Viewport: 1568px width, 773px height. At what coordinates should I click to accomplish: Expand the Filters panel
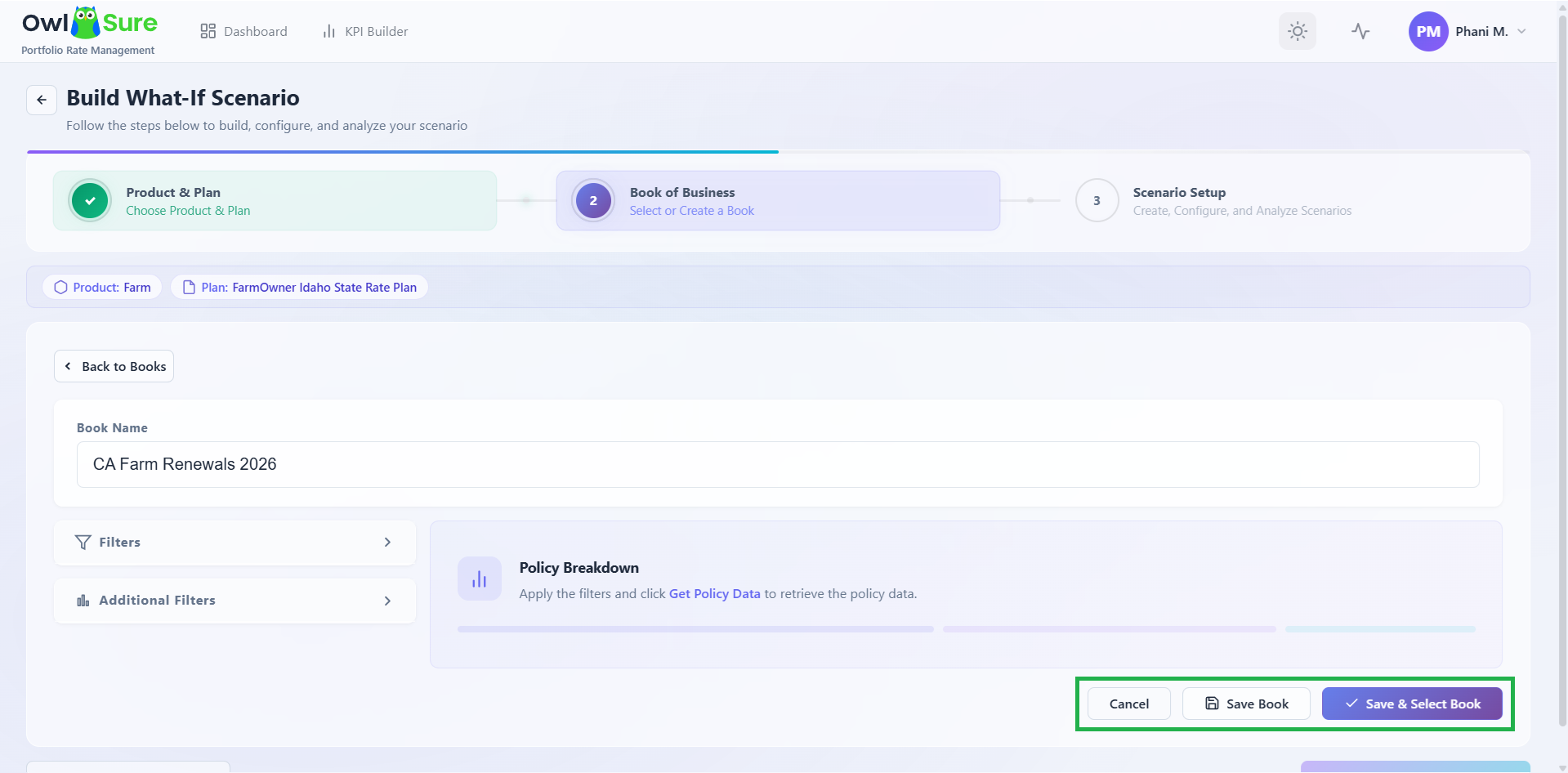click(235, 543)
